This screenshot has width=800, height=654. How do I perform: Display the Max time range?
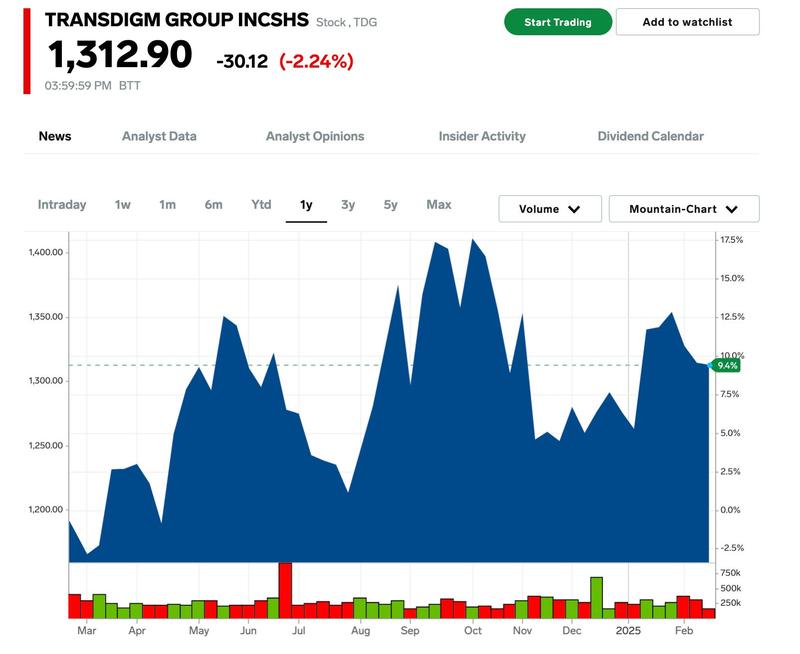tap(439, 205)
